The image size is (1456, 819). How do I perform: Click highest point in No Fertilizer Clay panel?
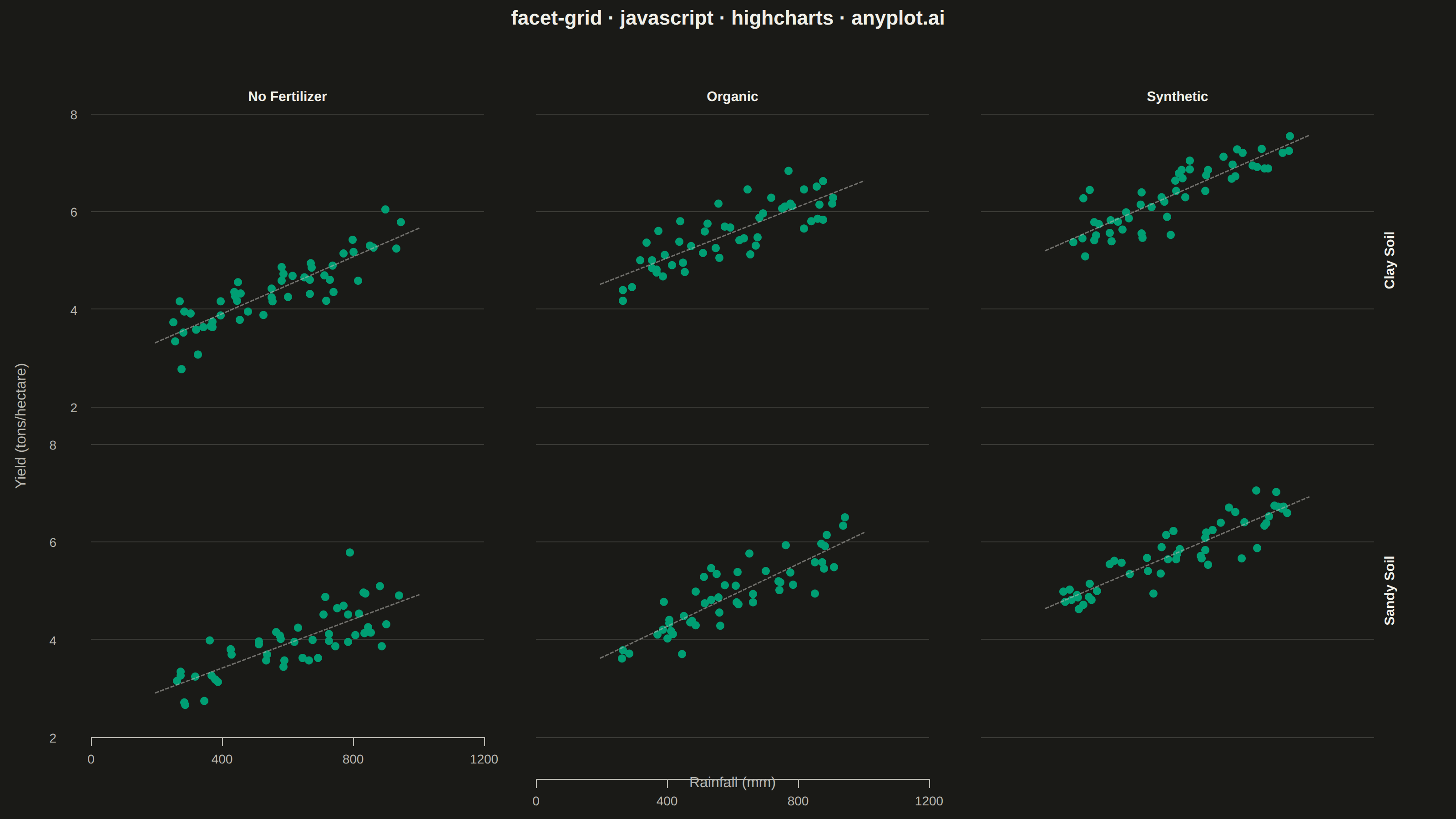385,209
